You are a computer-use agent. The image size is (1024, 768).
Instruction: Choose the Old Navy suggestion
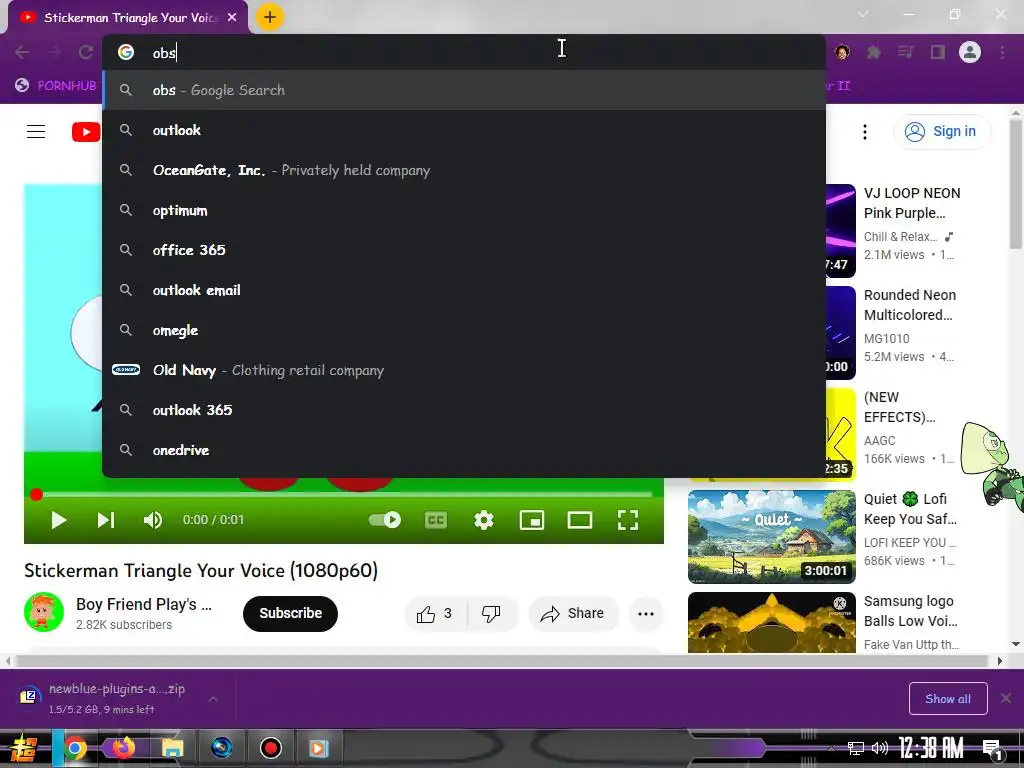(x=464, y=370)
